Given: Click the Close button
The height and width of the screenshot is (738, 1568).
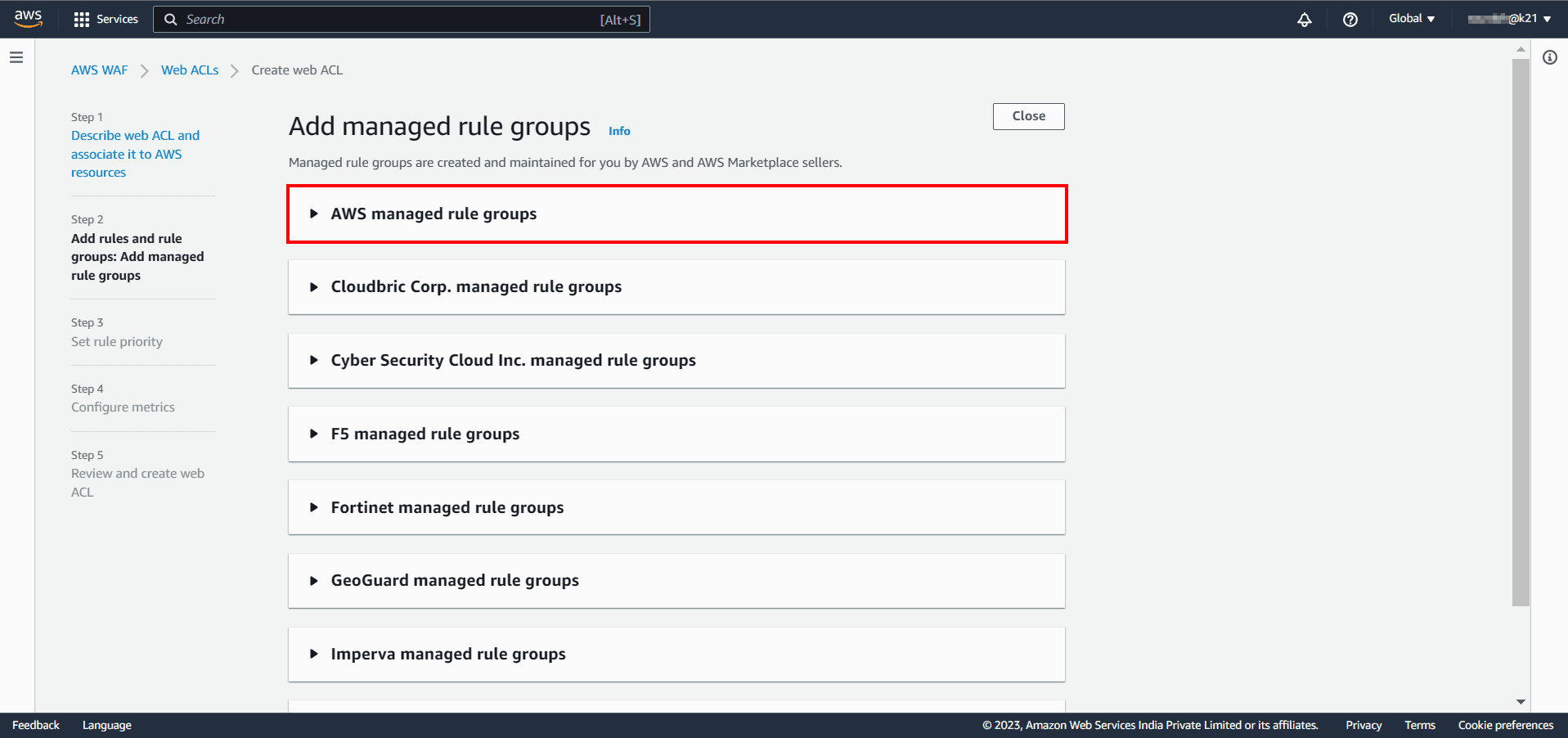Looking at the screenshot, I should [1028, 116].
